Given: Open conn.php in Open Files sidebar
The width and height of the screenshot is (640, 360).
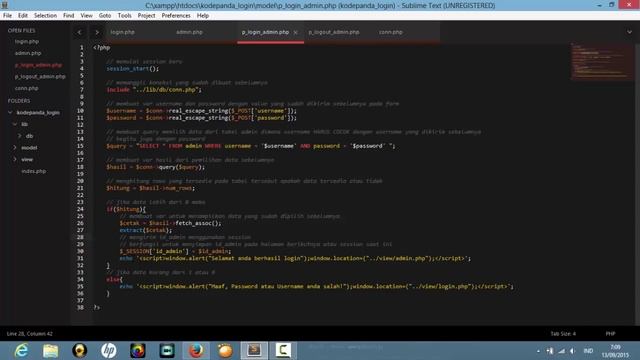Looking at the screenshot, I should (27, 88).
